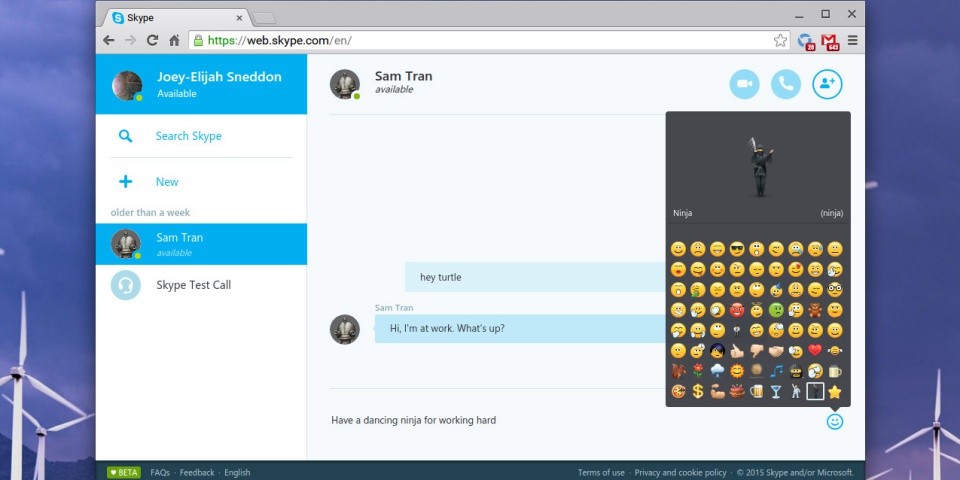Select the highlighted ninja emoticon
The image size is (960, 480).
[x=815, y=391]
